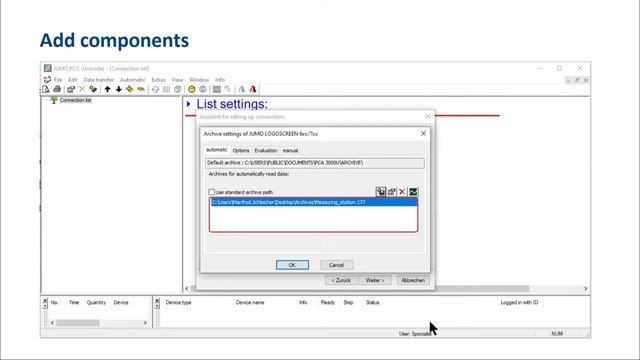Close the Archive settings dialog with X
Image resolution: width=640 pixels, height=360 pixels.
click(x=423, y=133)
